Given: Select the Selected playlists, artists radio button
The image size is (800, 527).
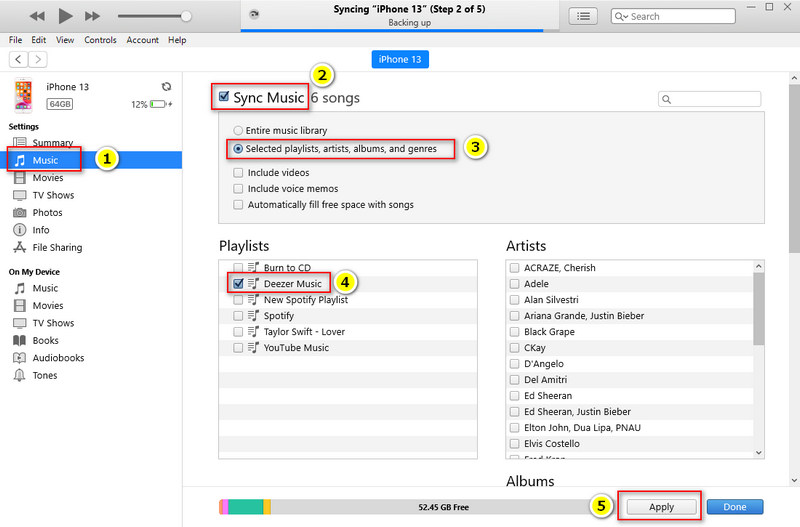Looking at the screenshot, I should pos(238,149).
